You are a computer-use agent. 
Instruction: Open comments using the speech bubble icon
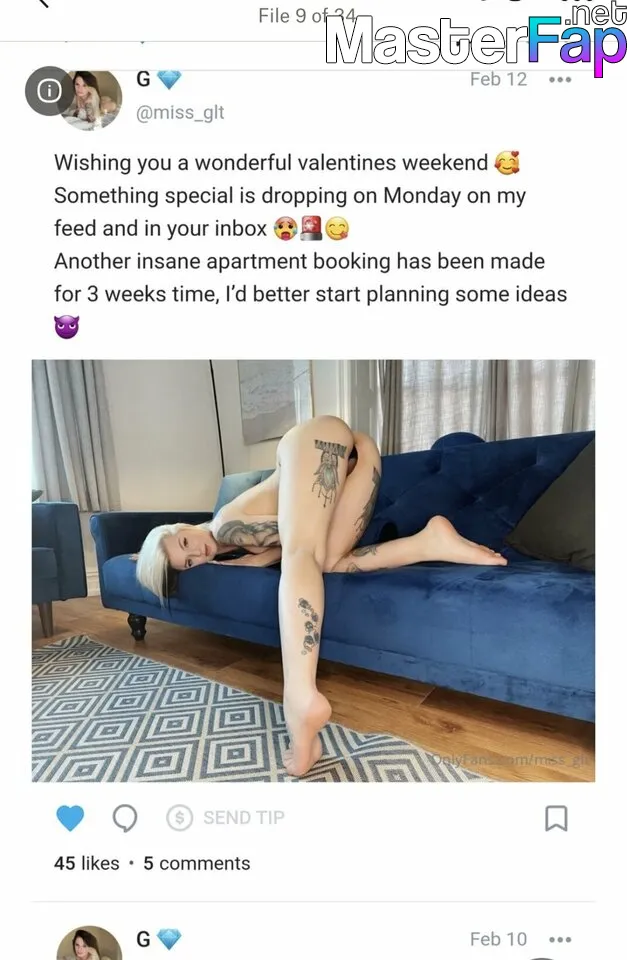click(125, 818)
